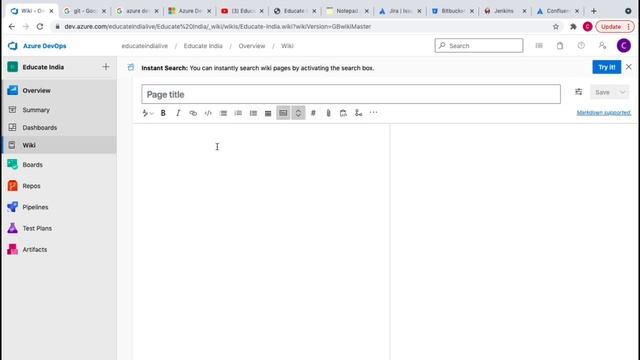Insert a task list
The height and width of the screenshot is (360, 640).
[x=253, y=113]
